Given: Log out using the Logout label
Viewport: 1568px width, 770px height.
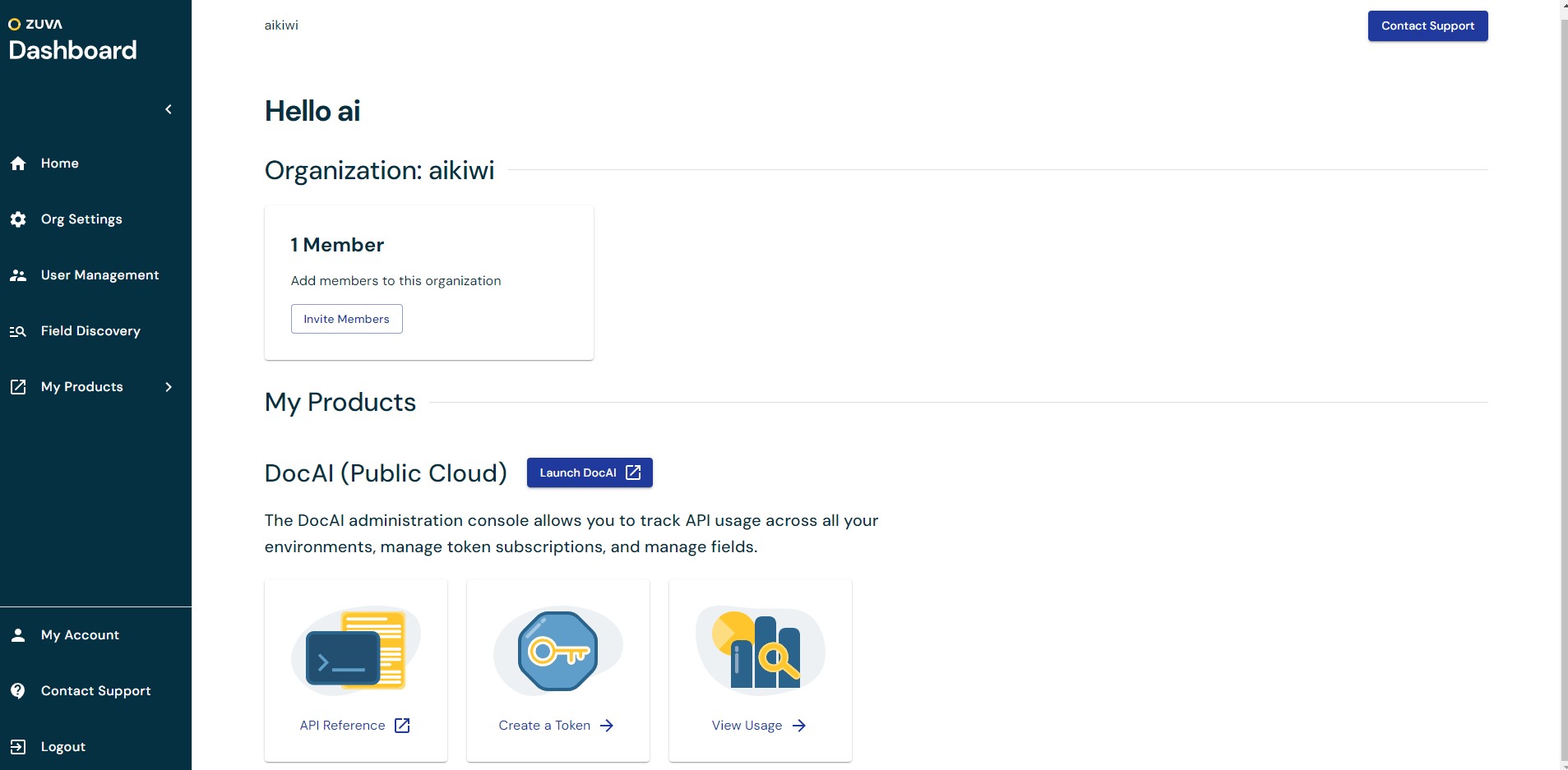Looking at the screenshot, I should 63,747.
